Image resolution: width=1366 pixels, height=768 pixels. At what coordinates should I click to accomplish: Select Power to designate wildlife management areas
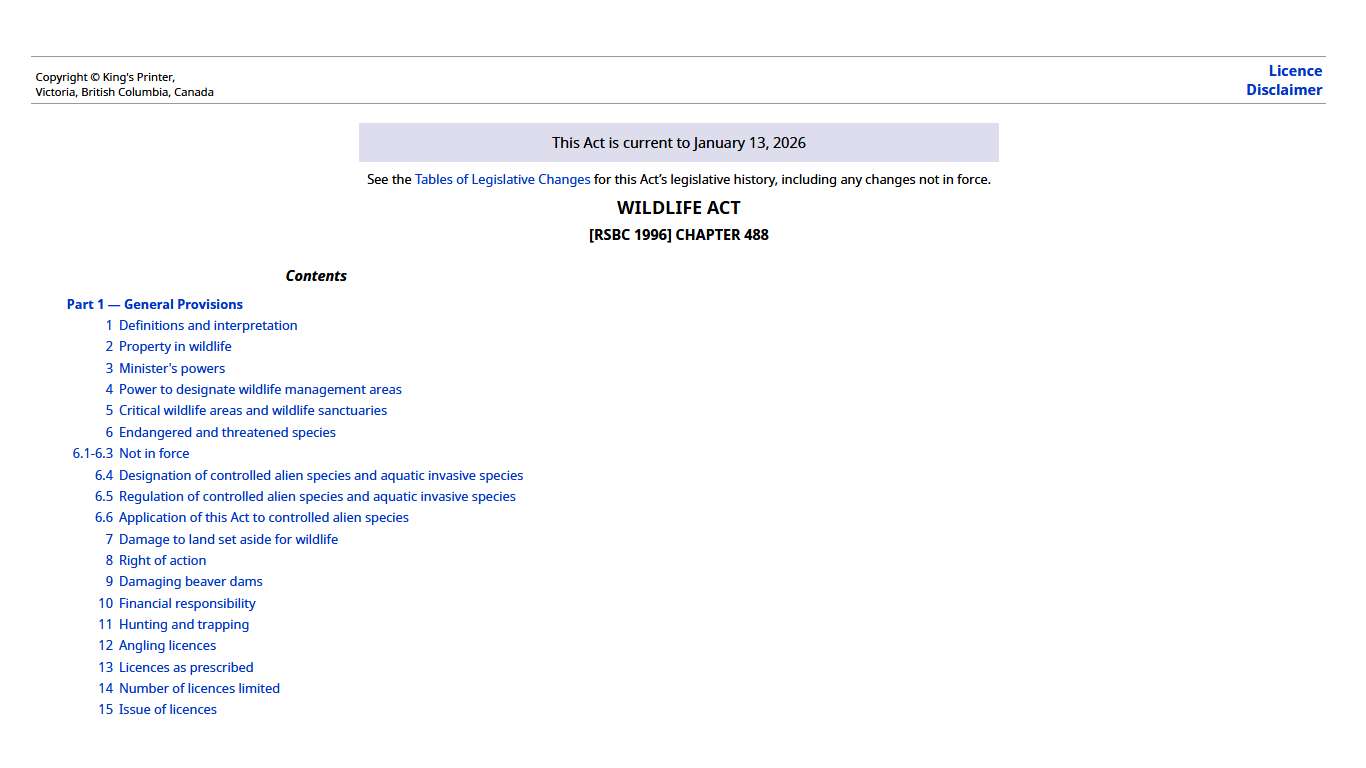click(x=260, y=390)
